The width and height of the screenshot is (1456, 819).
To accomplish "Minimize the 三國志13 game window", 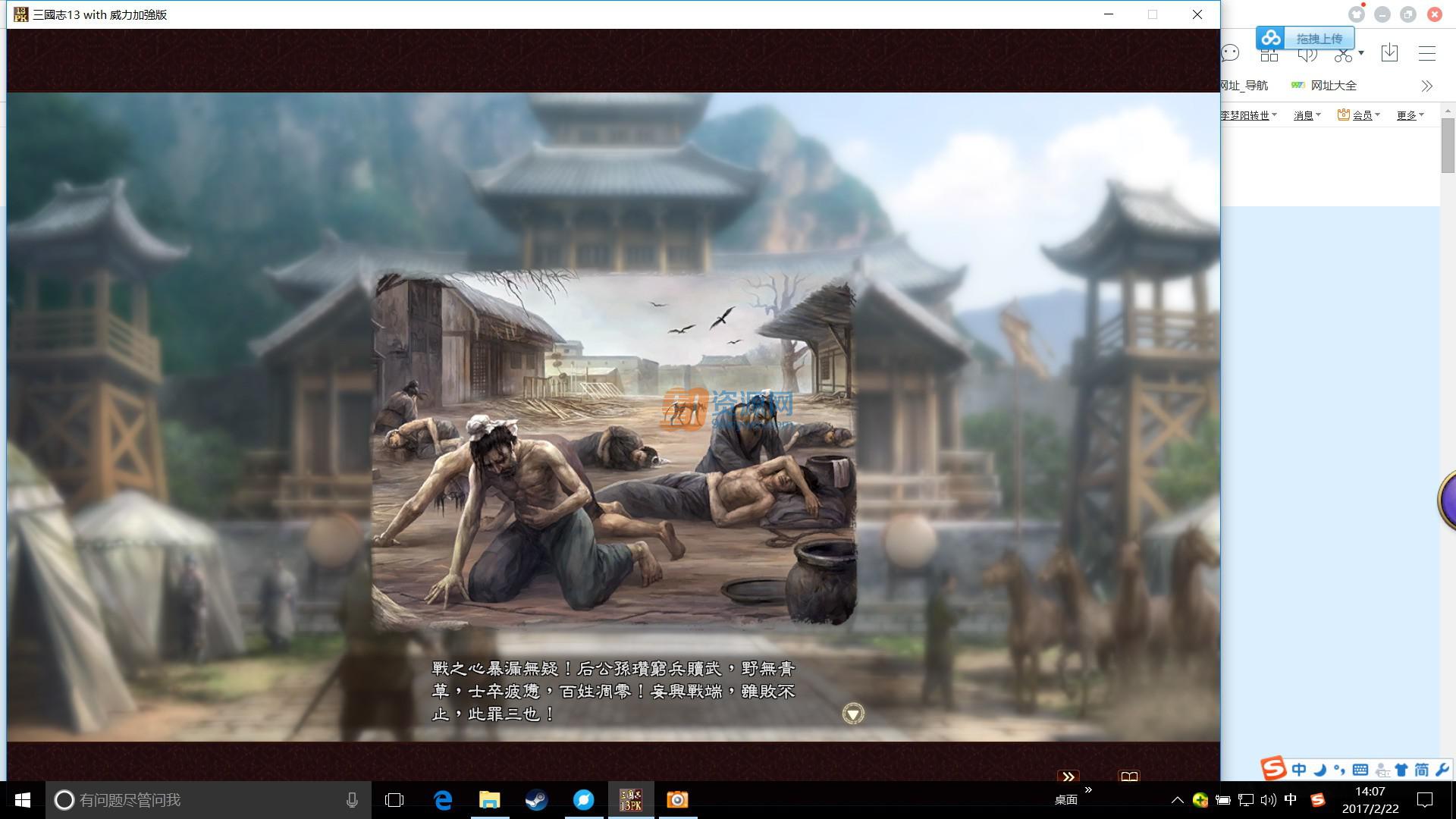I will [x=1109, y=14].
